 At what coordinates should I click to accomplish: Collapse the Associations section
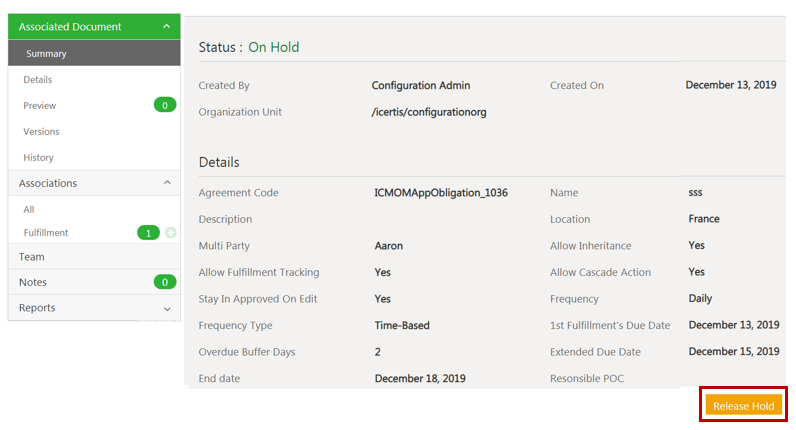point(166,184)
